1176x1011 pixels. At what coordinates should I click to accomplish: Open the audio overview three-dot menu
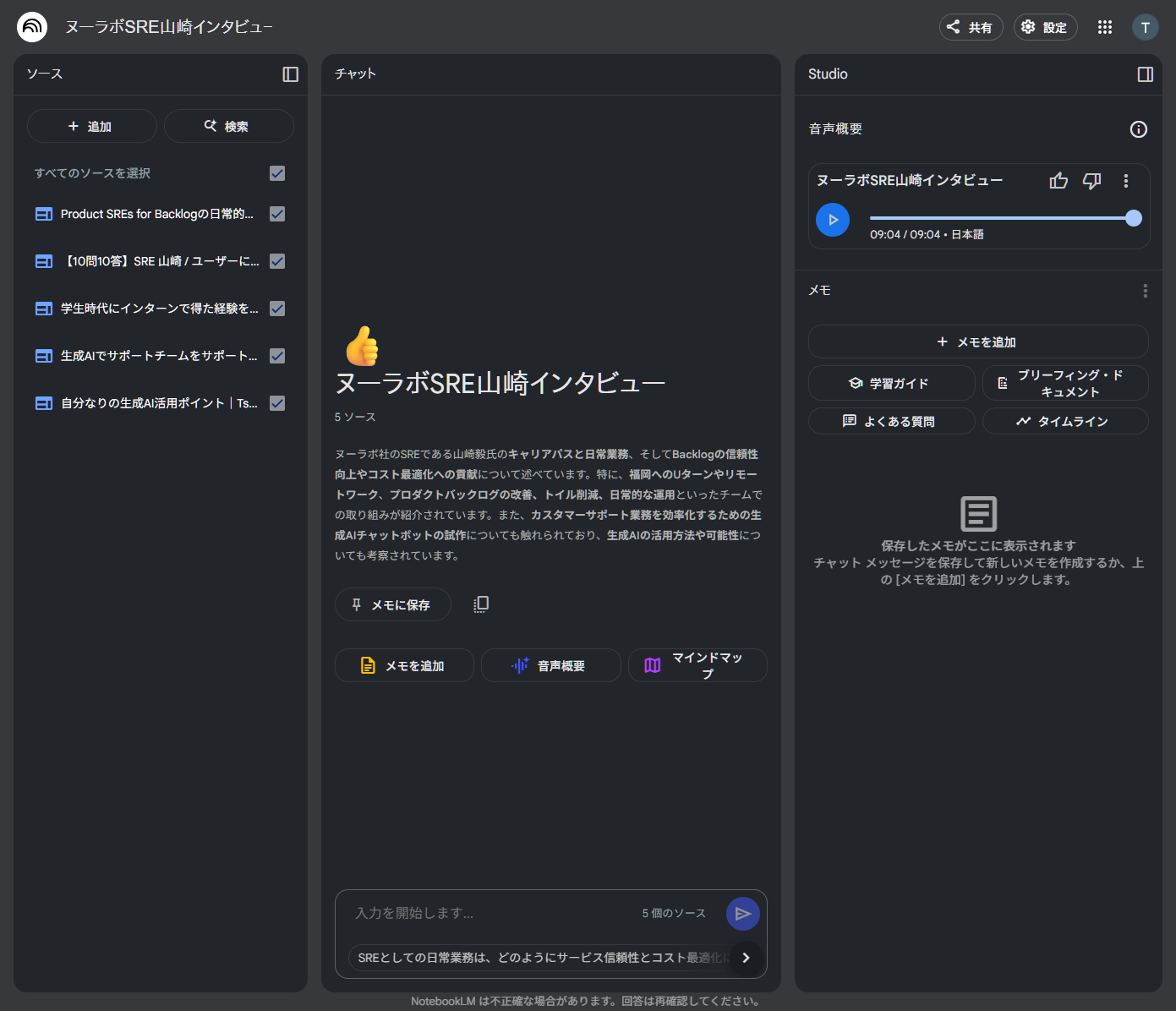coord(1125,181)
